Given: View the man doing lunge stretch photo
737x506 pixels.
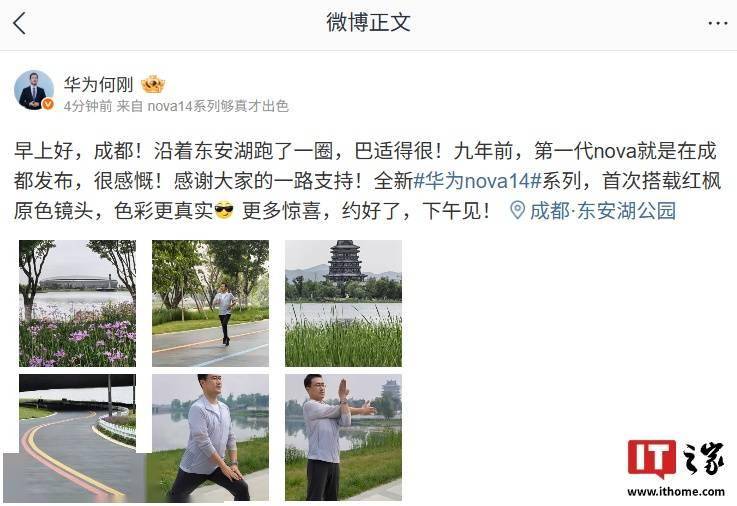Looking at the screenshot, I should coord(211,437).
